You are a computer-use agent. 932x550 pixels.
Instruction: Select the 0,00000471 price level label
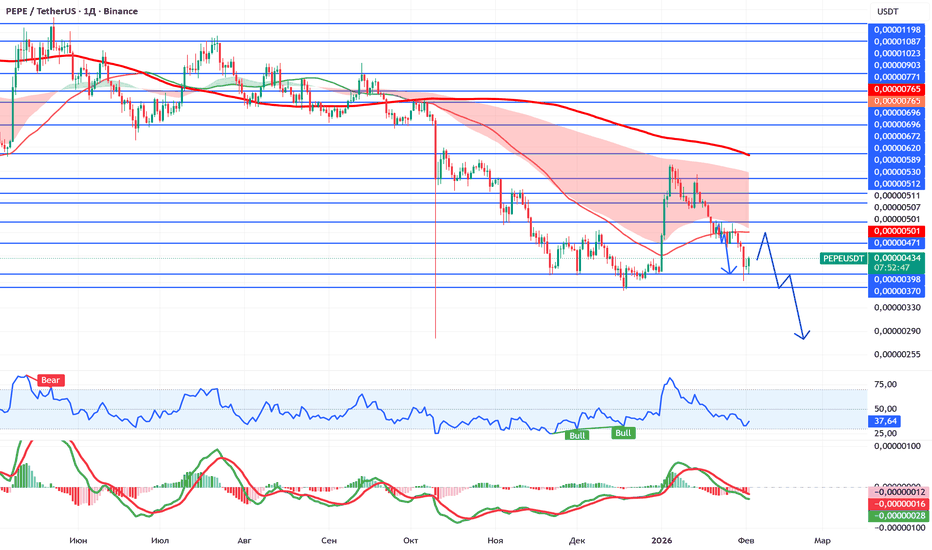click(896, 243)
